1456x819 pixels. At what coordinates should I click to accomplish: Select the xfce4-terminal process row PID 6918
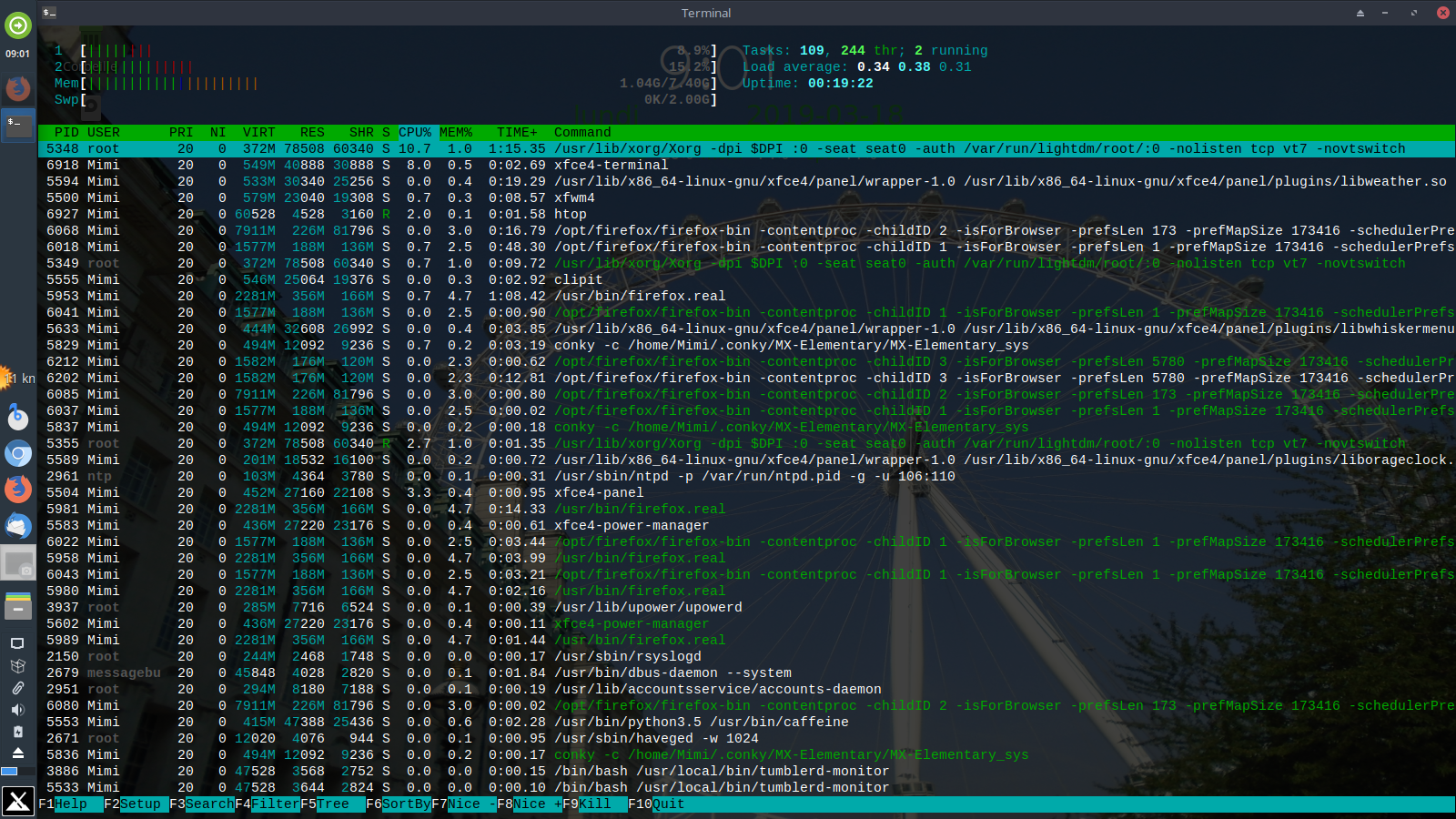[x=746, y=166]
